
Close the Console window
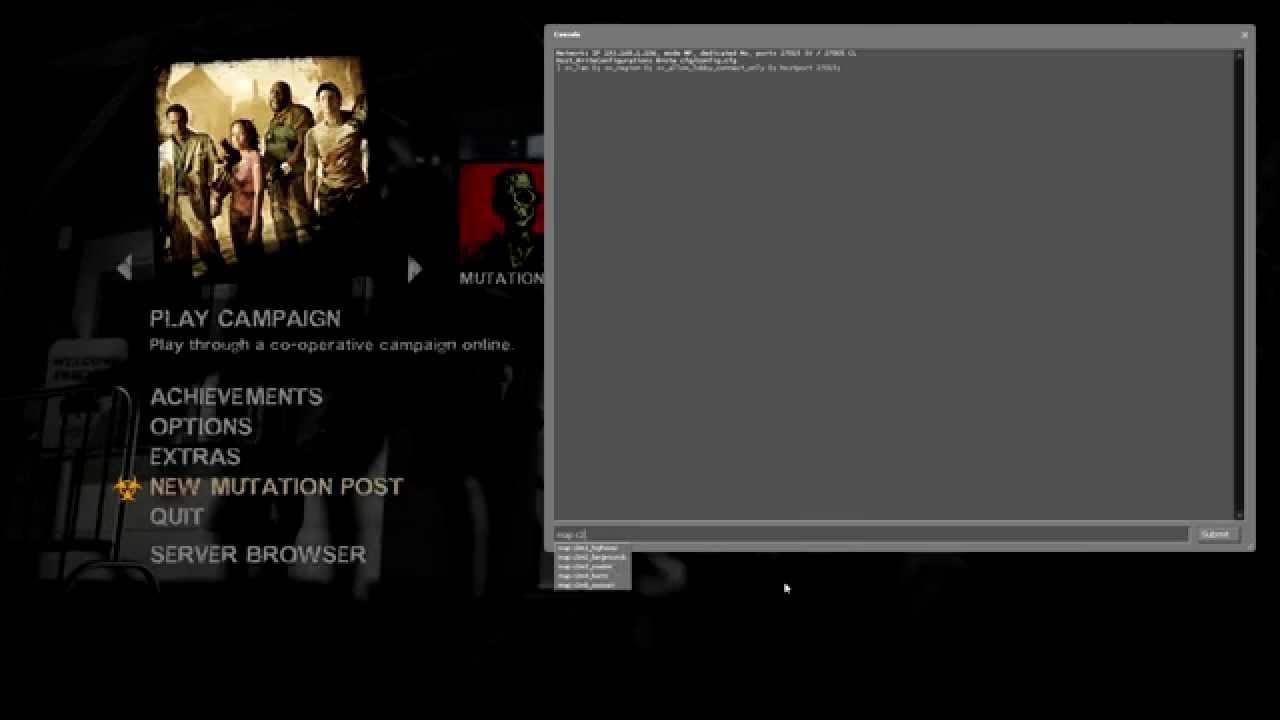(1244, 35)
